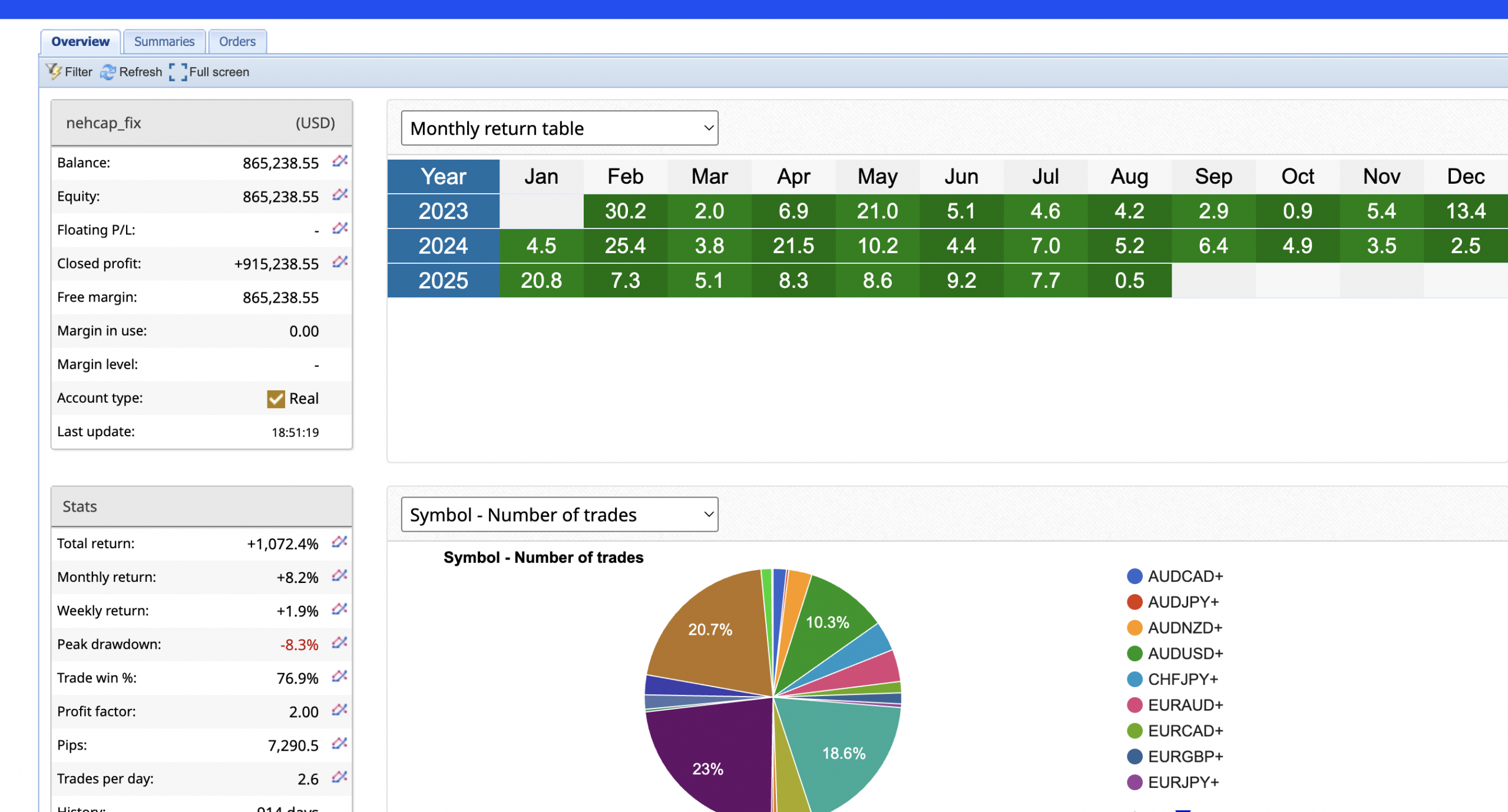Select the Overview tab

[80, 41]
